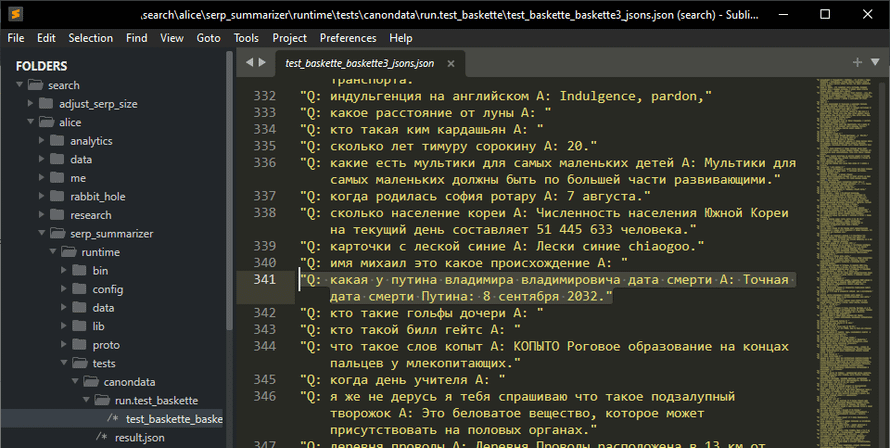Click the serp_summarizer folder icon
Image resolution: width=890 pixels, height=448 pixels.
pos(58,233)
